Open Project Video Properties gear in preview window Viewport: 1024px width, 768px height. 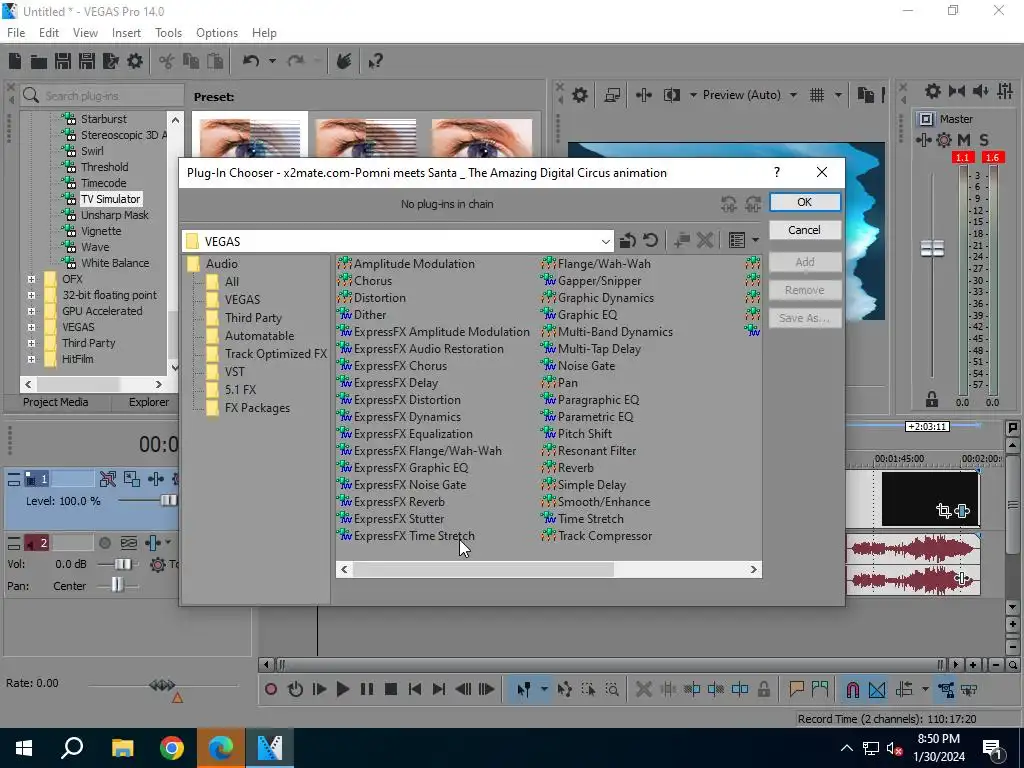pyautogui.click(x=580, y=95)
